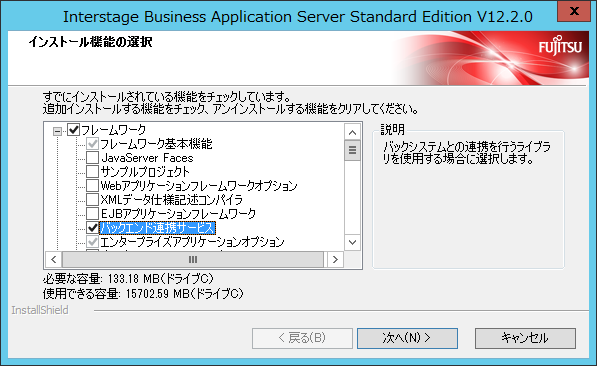Viewport: 597px width, 366px height.
Task: Select highlighted バックエンド連携サービス item
Action: pyautogui.click(x=158, y=228)
